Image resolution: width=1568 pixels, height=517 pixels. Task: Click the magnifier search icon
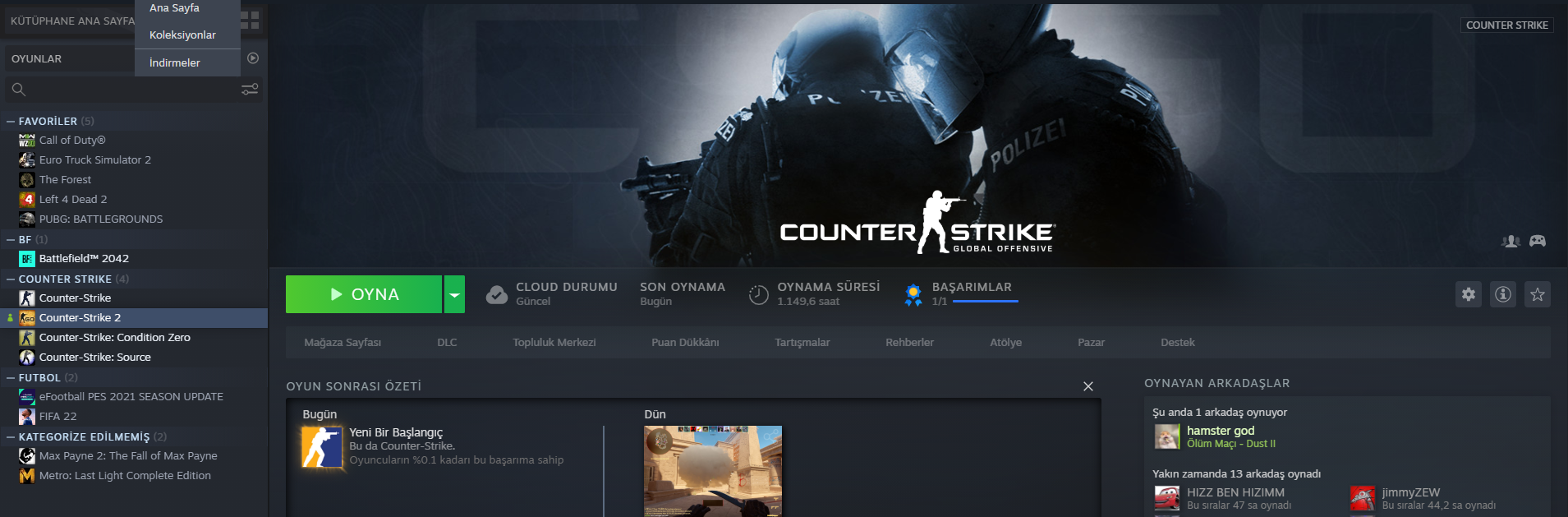pyautogui.click(x=19, y=89)
